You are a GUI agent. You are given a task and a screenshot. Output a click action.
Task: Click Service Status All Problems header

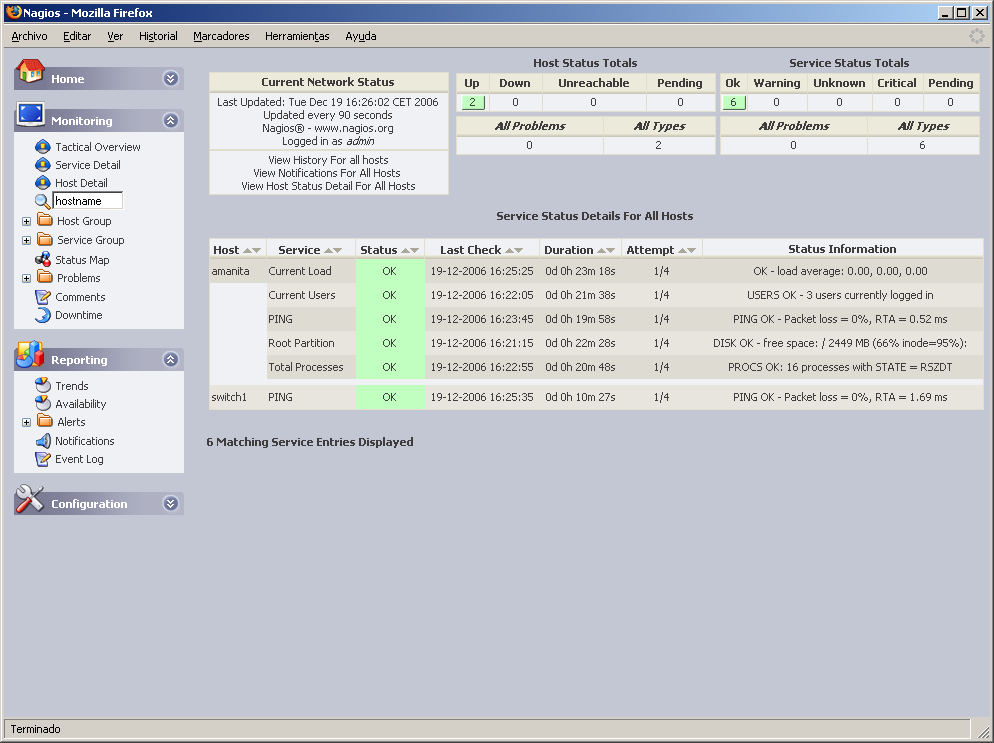[x=794, y=126]
